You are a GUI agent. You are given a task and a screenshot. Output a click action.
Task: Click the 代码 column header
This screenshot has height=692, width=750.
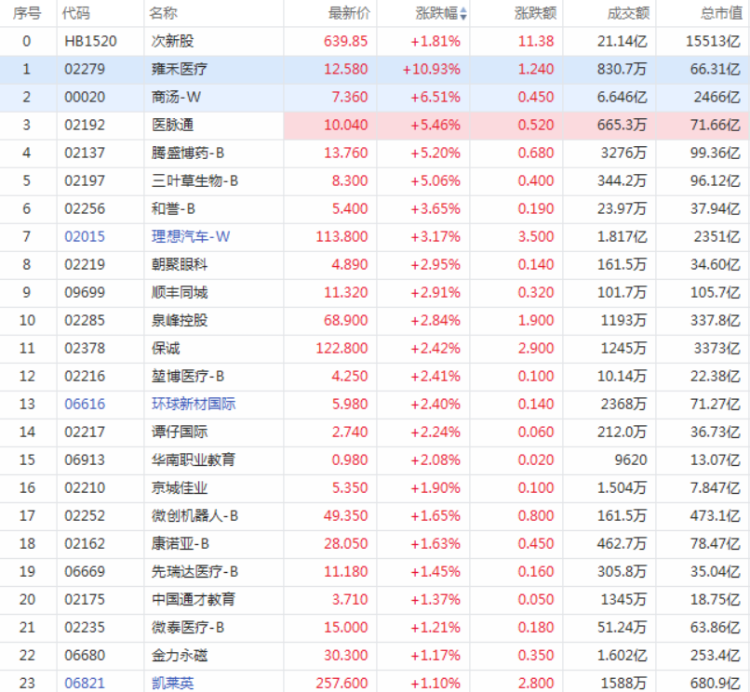[76, 13]
